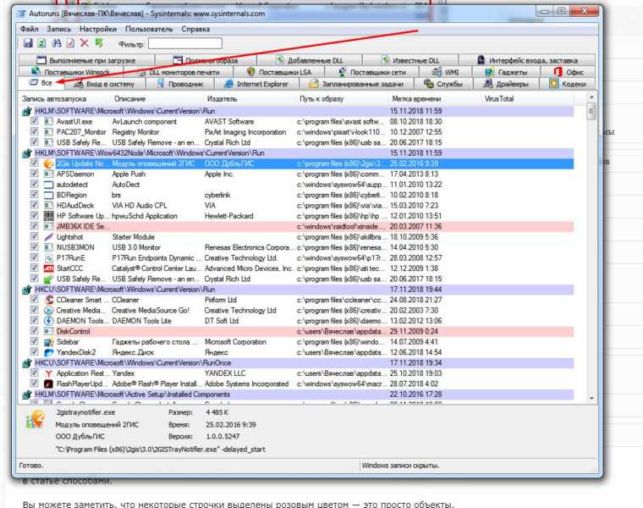Click the CCleaner Smart row icon
The image size is (643, 508).
coord(48,300)
